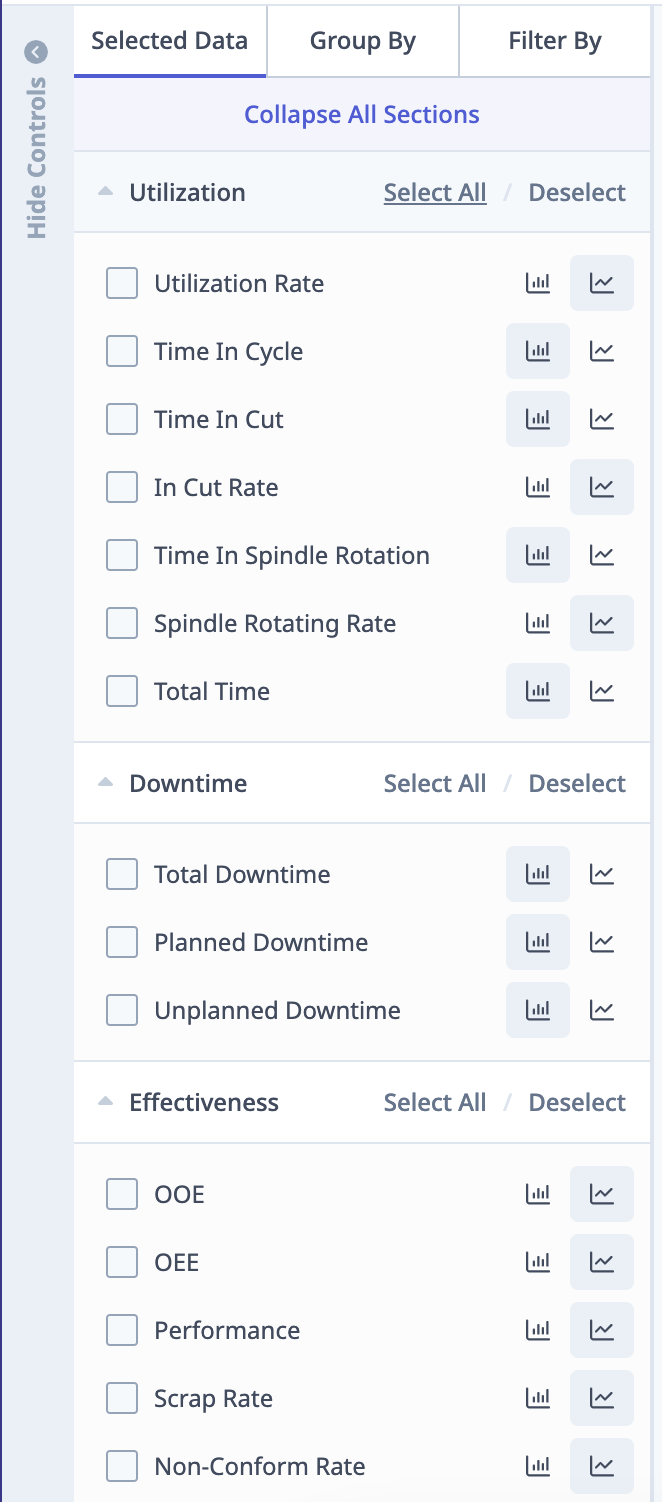
Task: Set Planned Downtime to line chart
Action: pyautogui.click(x=602, y=942)
